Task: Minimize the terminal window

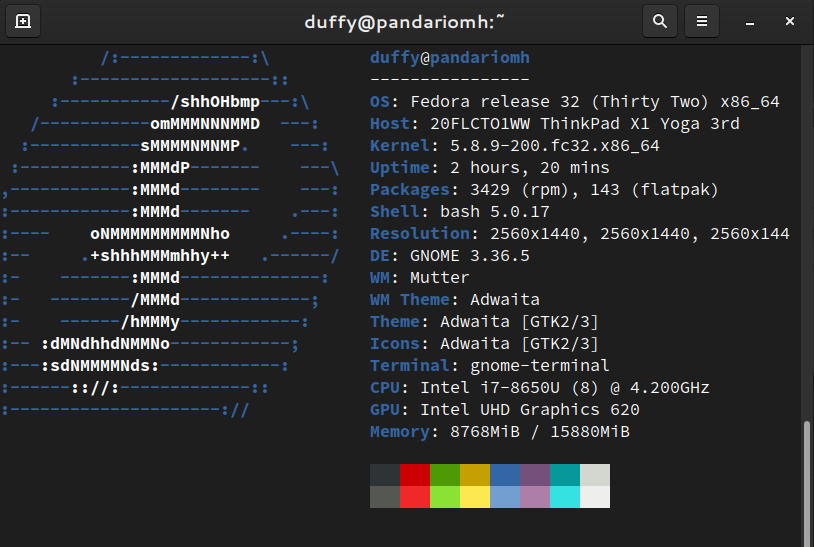Action: [750, 22]
